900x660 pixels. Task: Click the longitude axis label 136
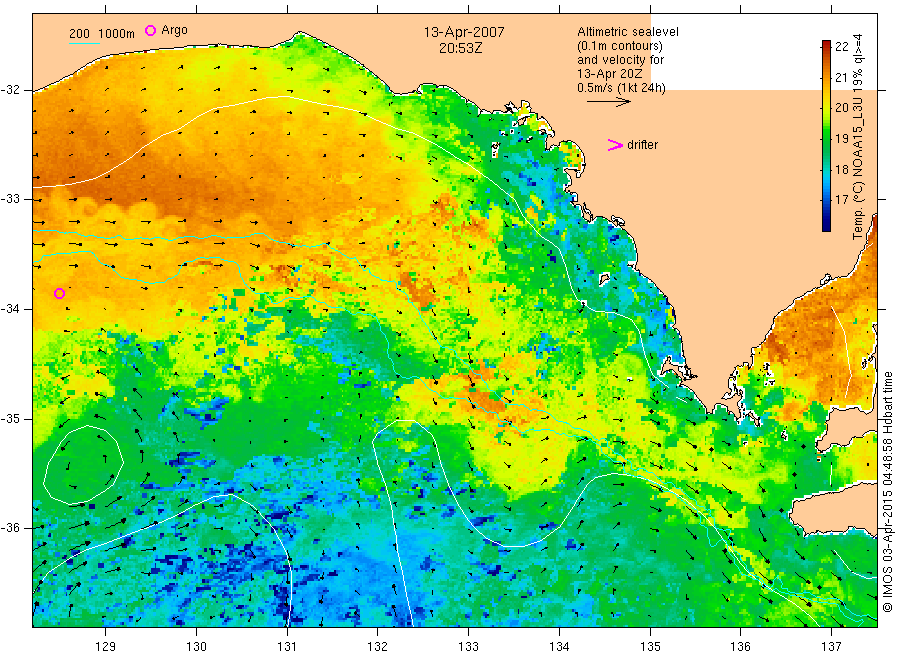tap(740, 647)
